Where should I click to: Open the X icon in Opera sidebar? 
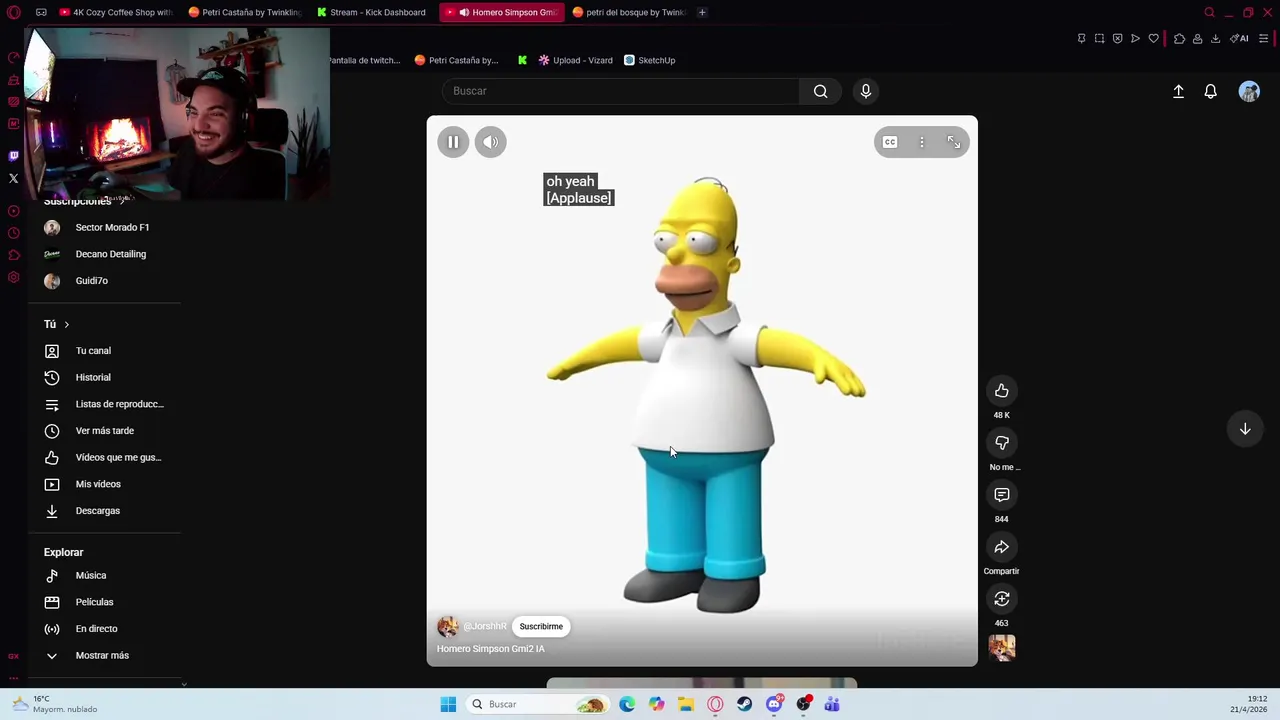[14, 179]
